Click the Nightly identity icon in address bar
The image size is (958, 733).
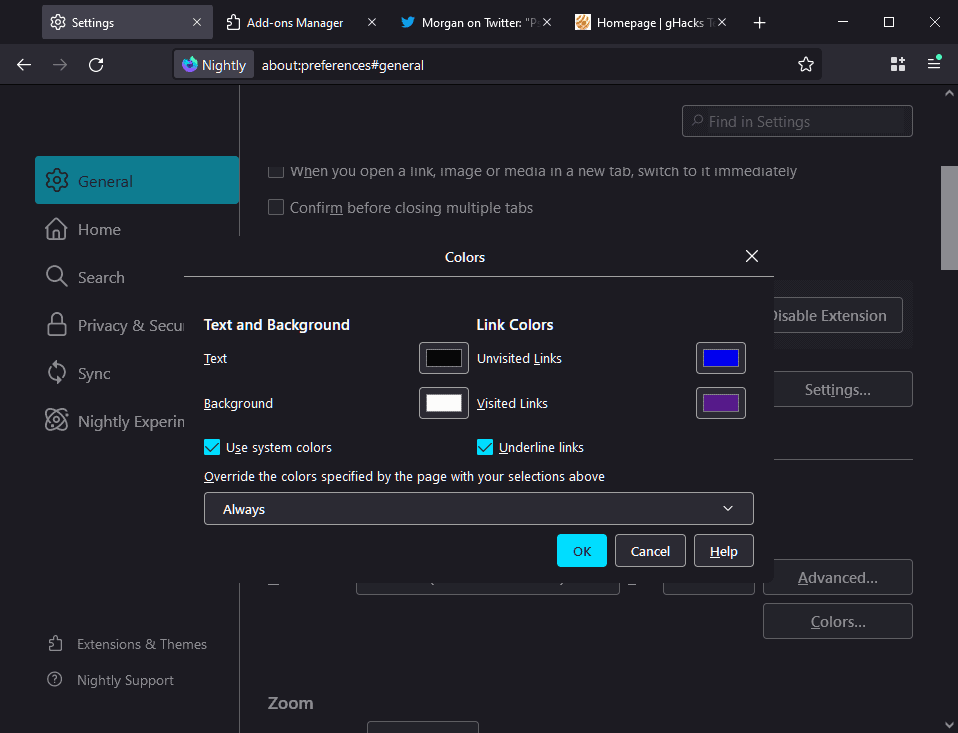pyautogui.click(x=214, y=65)
